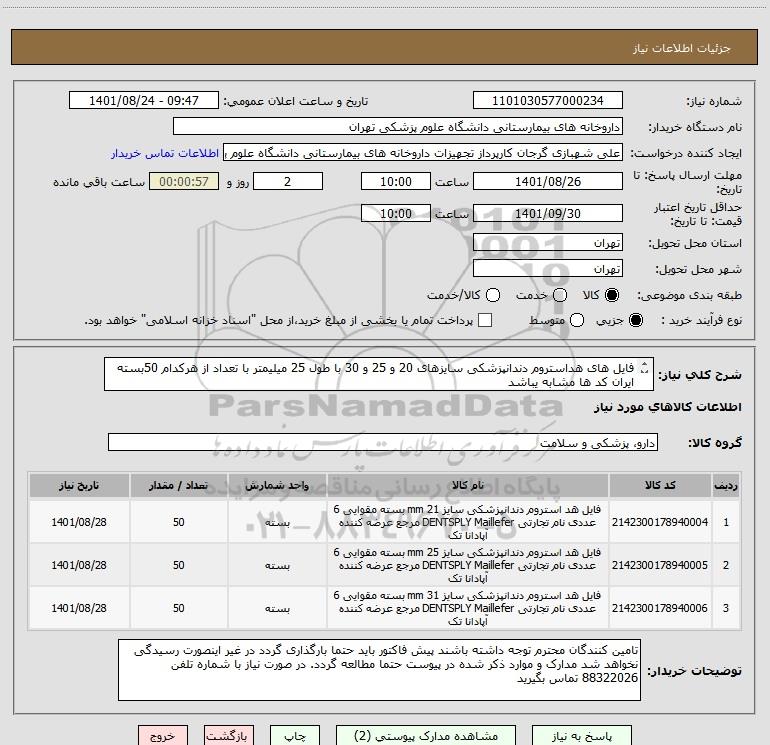Click the announcement date field 1401/08/24 - 09:47
770x745 pixels.
(144, 101)
